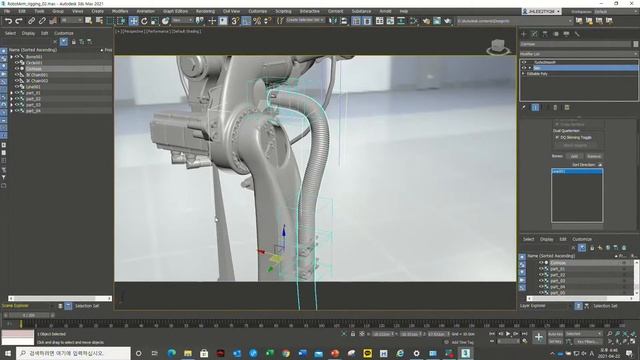
Task: Select the Rectangular Selection Region tool
Action: click(x=110, y=21)
